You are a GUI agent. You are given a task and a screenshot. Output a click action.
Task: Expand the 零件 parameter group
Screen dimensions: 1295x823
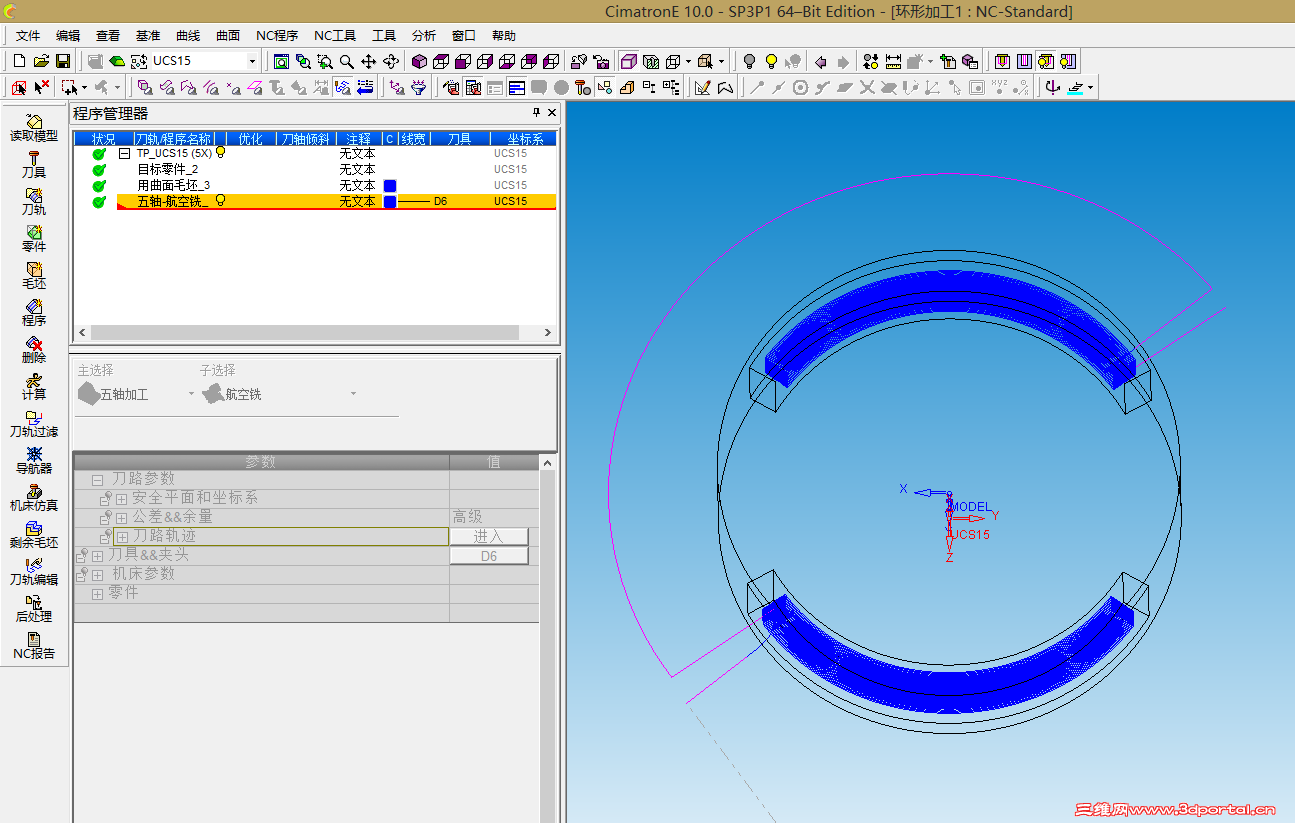[x=98, y=594]
